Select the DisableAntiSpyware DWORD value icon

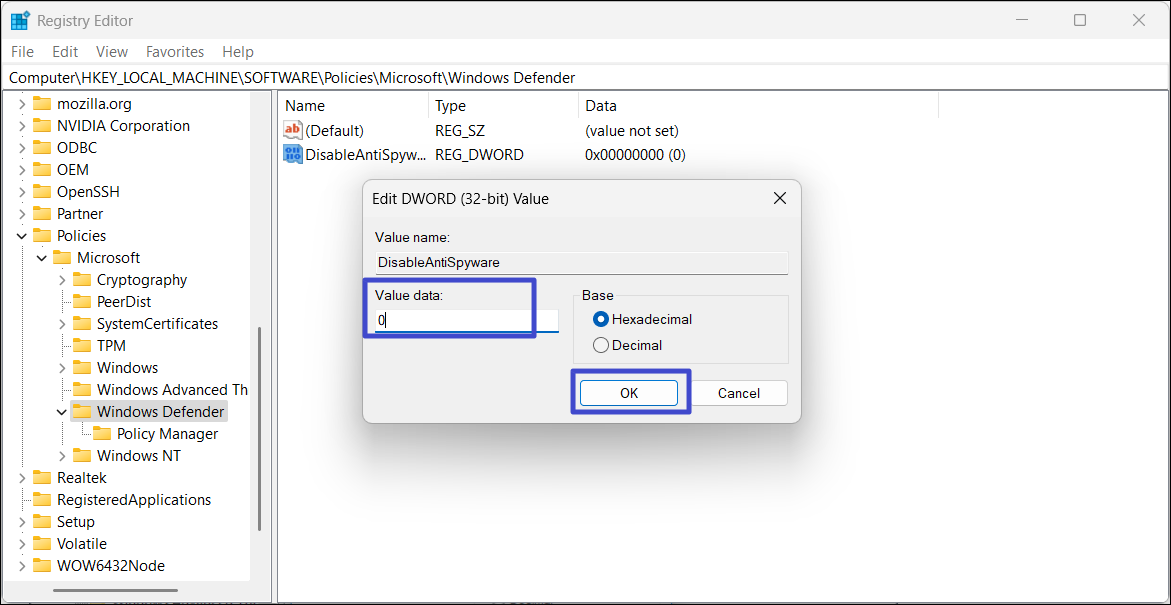[293, 155]
